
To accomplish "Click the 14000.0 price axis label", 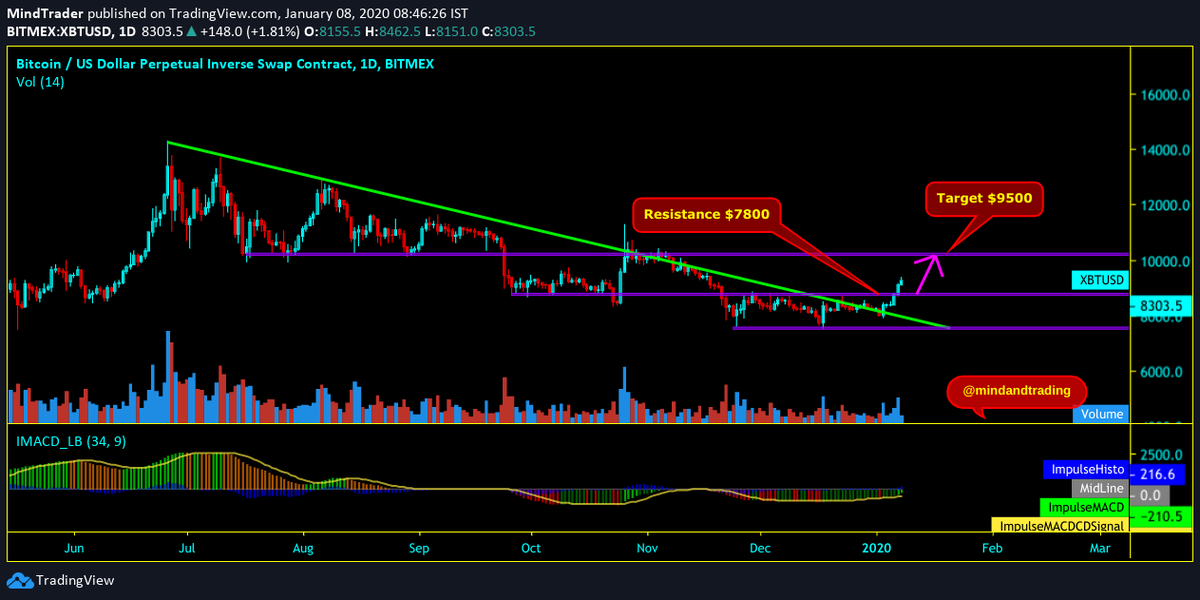I will [1163, 151].
